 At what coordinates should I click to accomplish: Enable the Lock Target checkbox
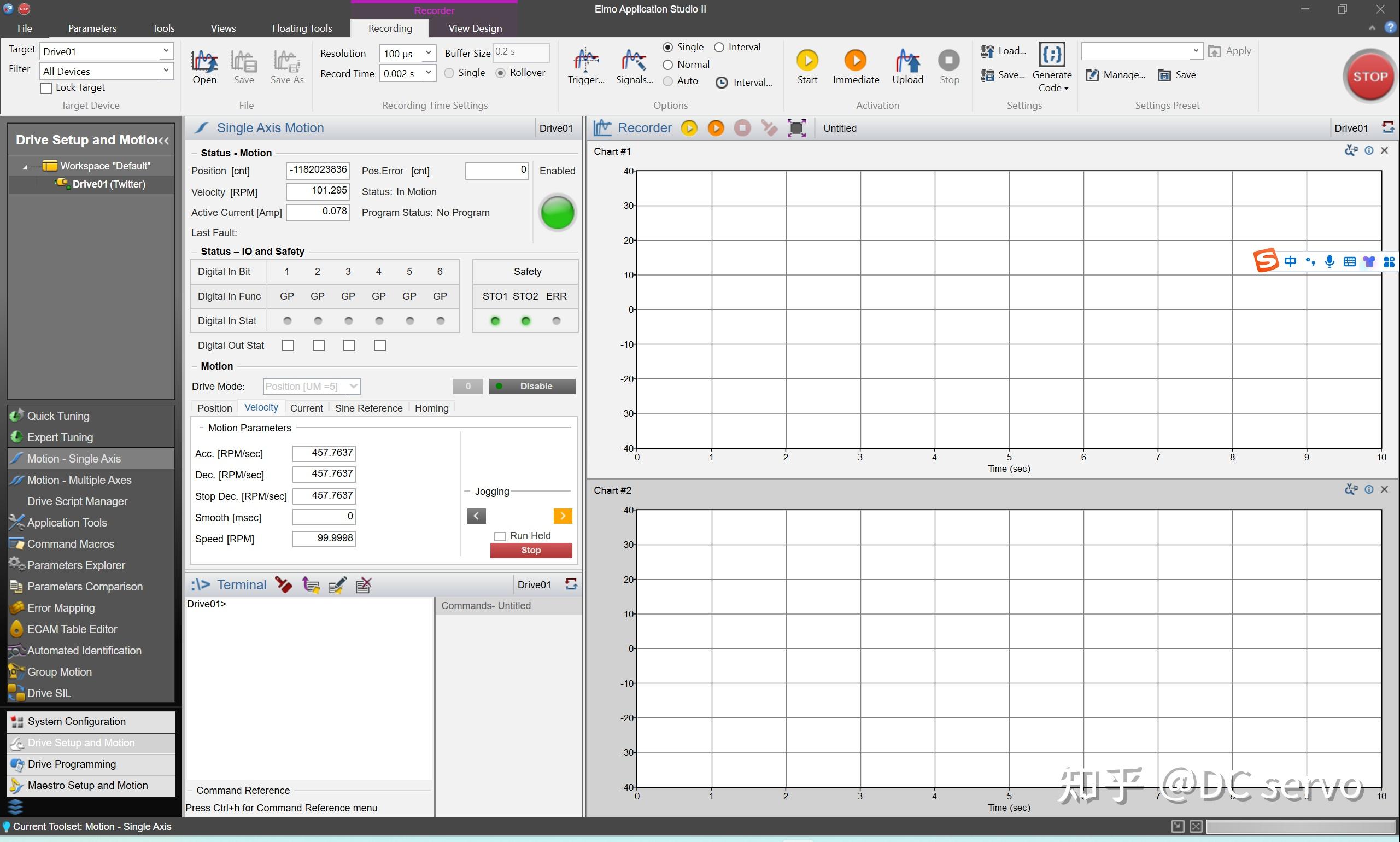46,88
